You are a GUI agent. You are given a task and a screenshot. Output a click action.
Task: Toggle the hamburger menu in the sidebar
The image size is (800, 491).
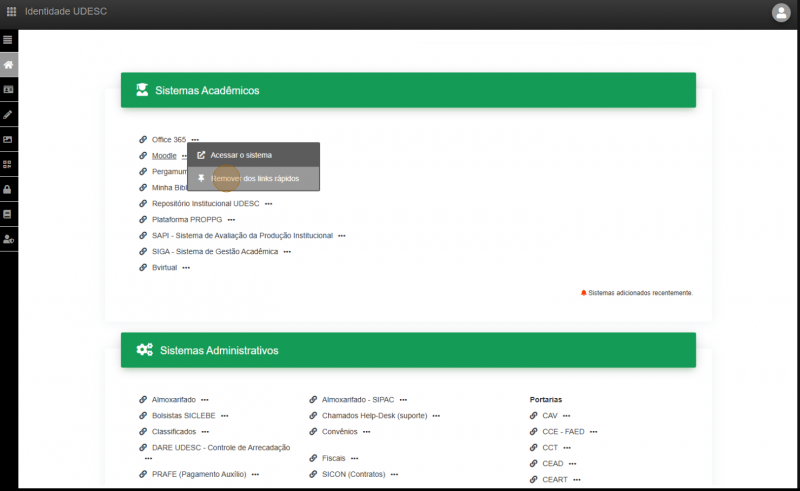(8, 40)
